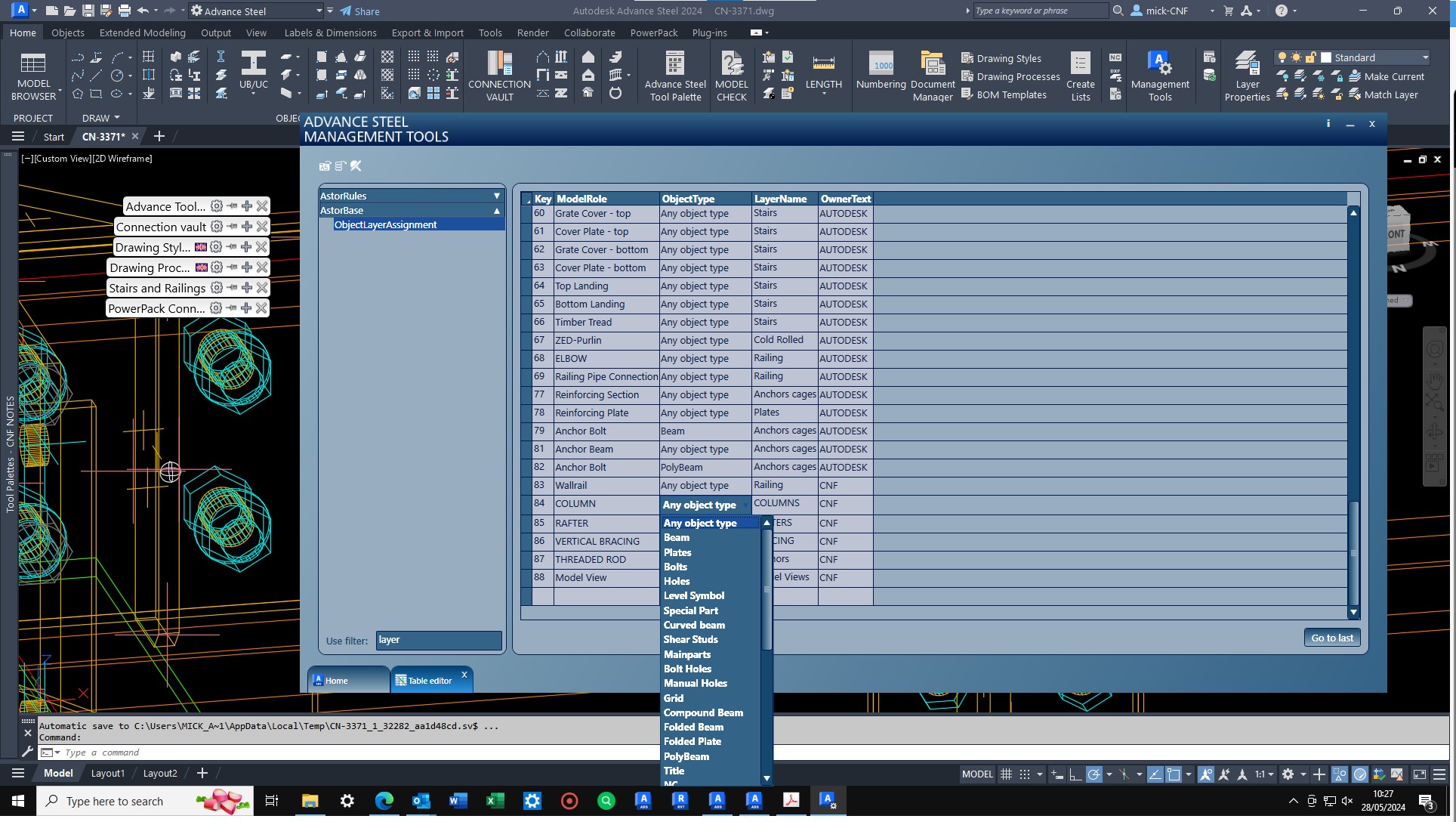The image size is (1456, 822).
Task: Launch the Document Manager
Action: pyautogui.click(x=932, y=75)
